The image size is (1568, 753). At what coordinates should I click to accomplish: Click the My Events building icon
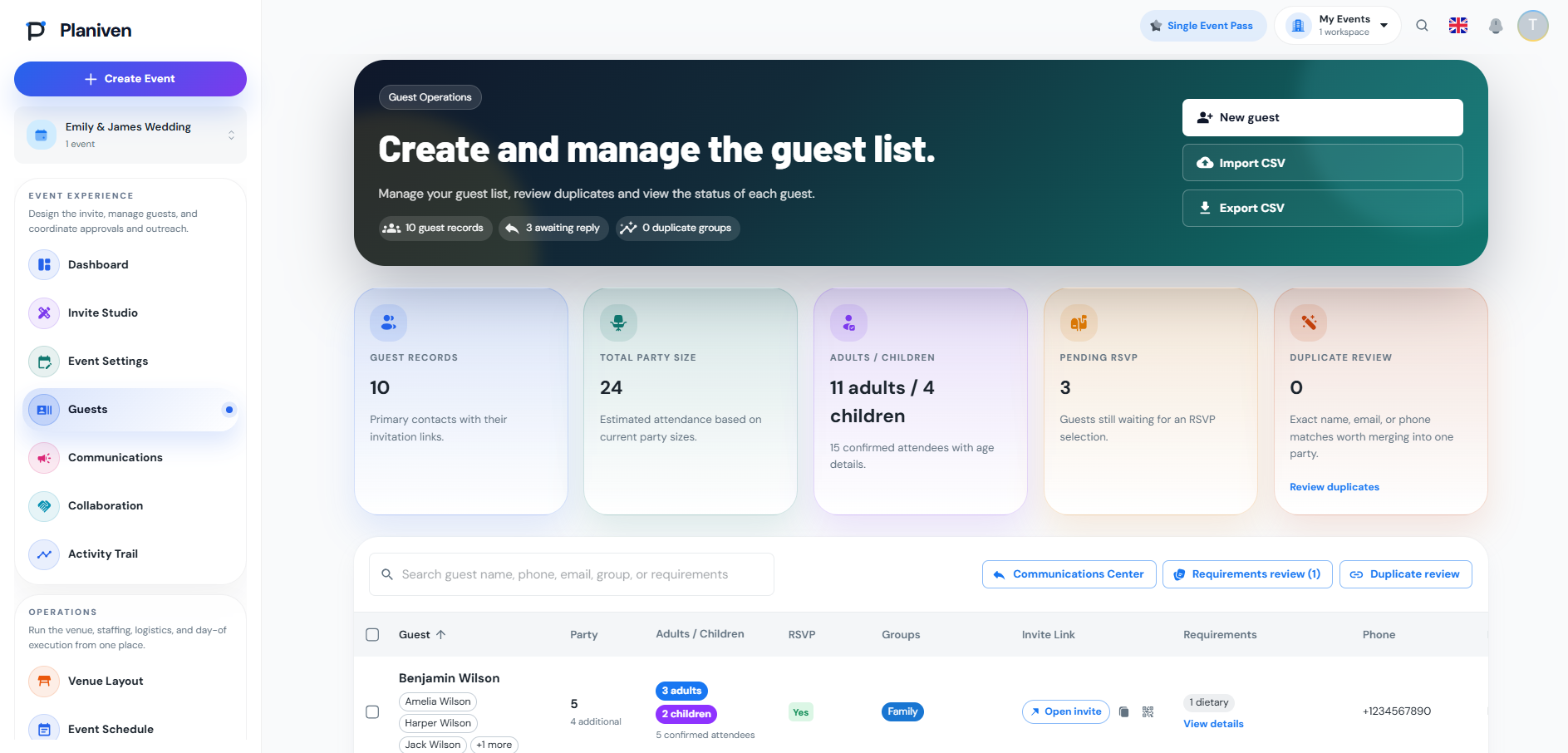(1299, 26)
